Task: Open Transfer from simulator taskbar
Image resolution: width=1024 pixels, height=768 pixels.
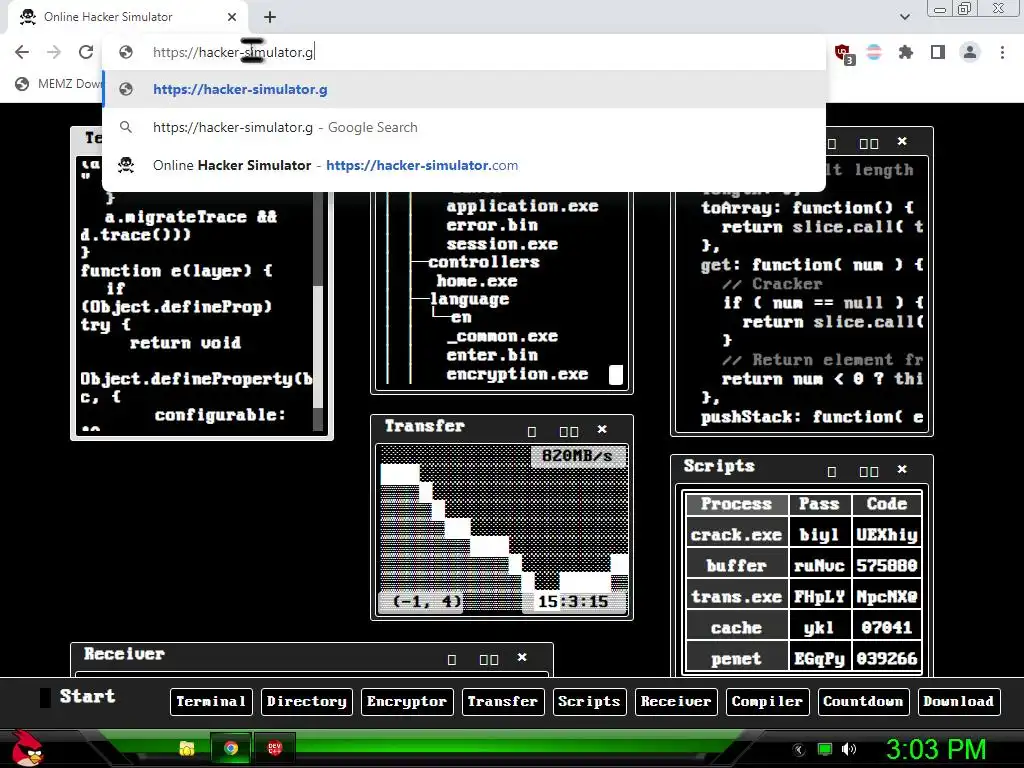Action: point(503,701)
